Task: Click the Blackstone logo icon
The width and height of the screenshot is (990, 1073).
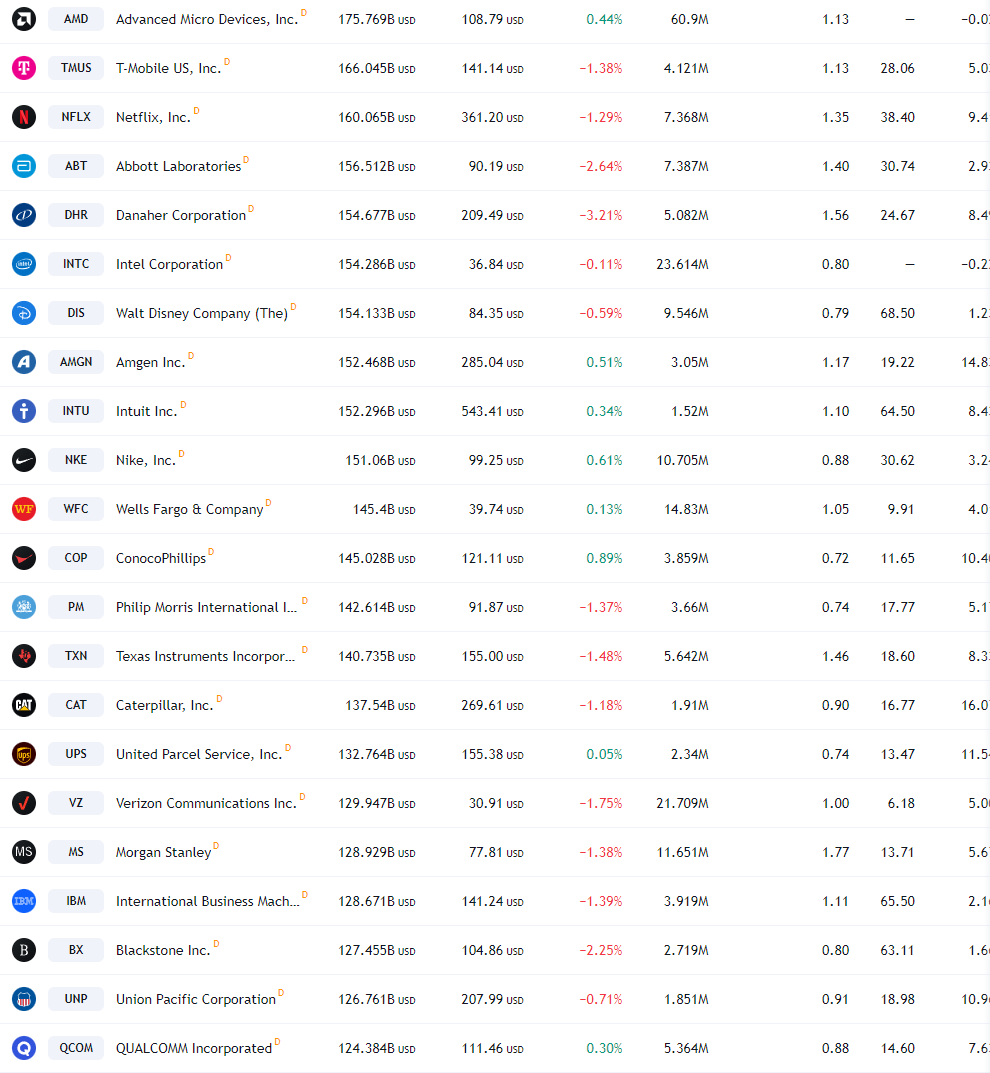Action: pos(24,950)
